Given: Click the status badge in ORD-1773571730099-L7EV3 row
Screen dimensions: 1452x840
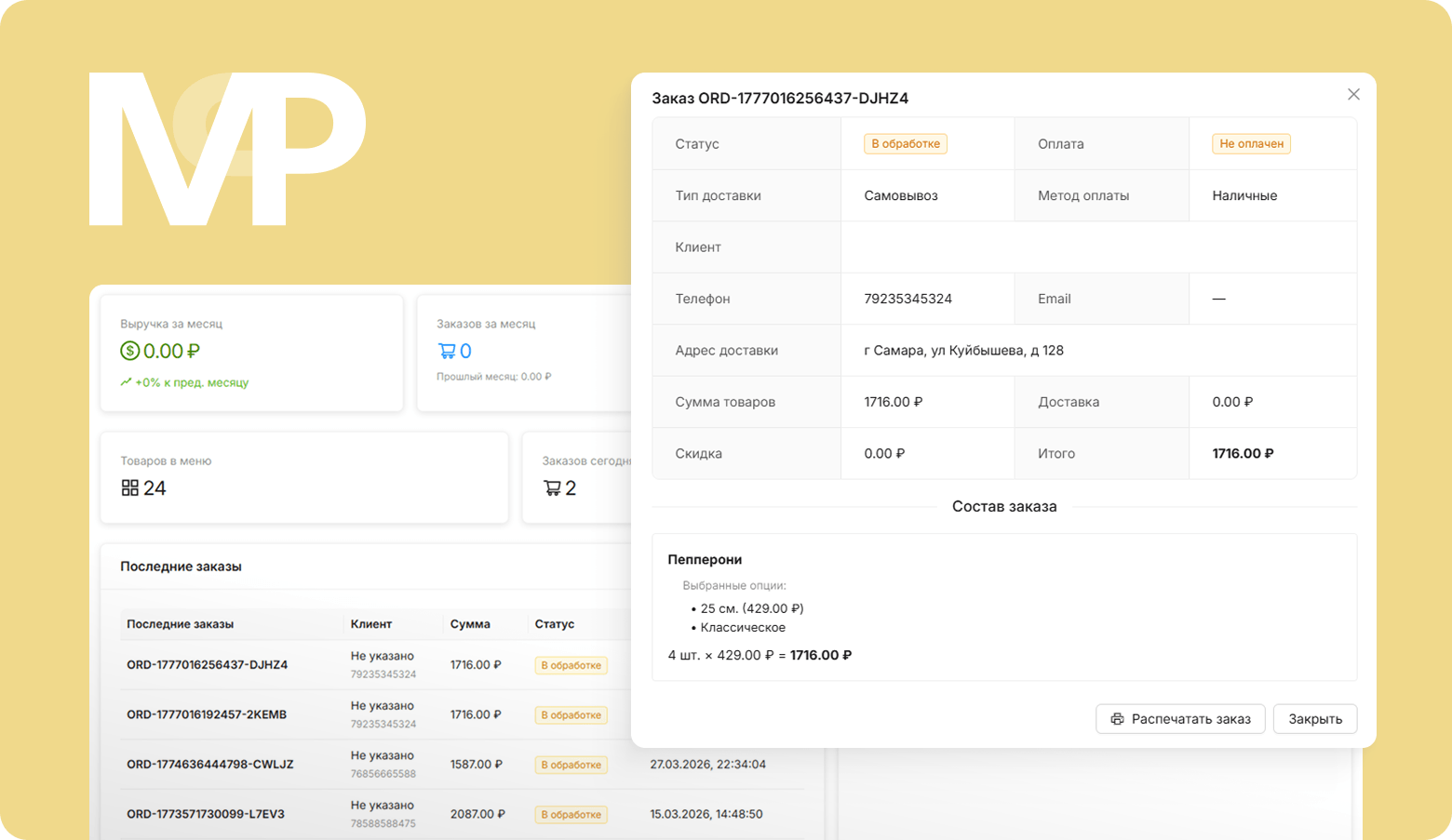Looking at the screenshot, I should click(571, 815).
